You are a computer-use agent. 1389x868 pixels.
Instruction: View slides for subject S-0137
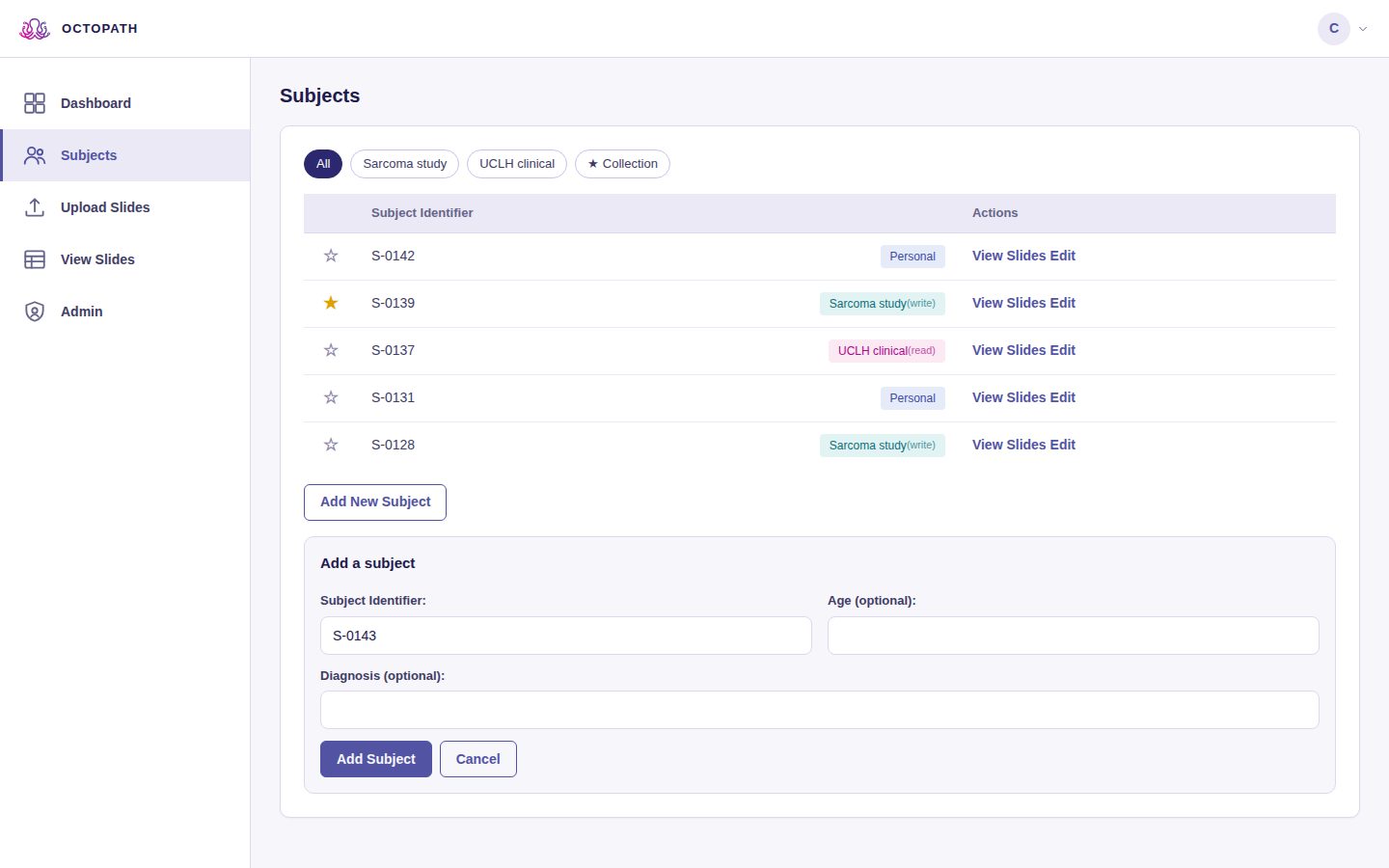coord(1009,350)
